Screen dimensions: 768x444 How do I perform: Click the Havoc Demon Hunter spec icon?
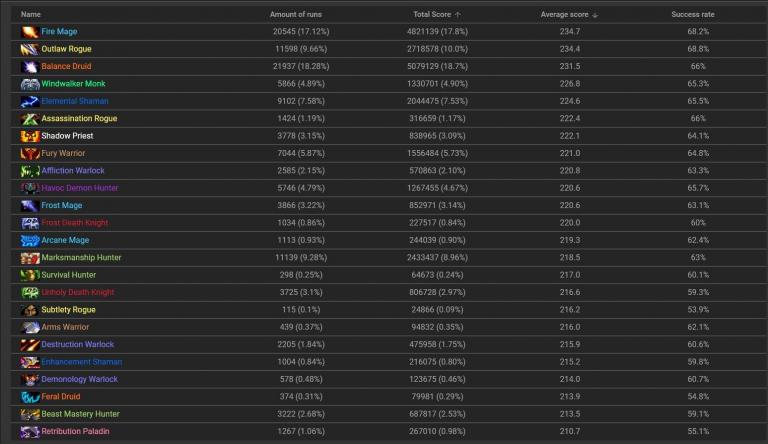point(29,188)
